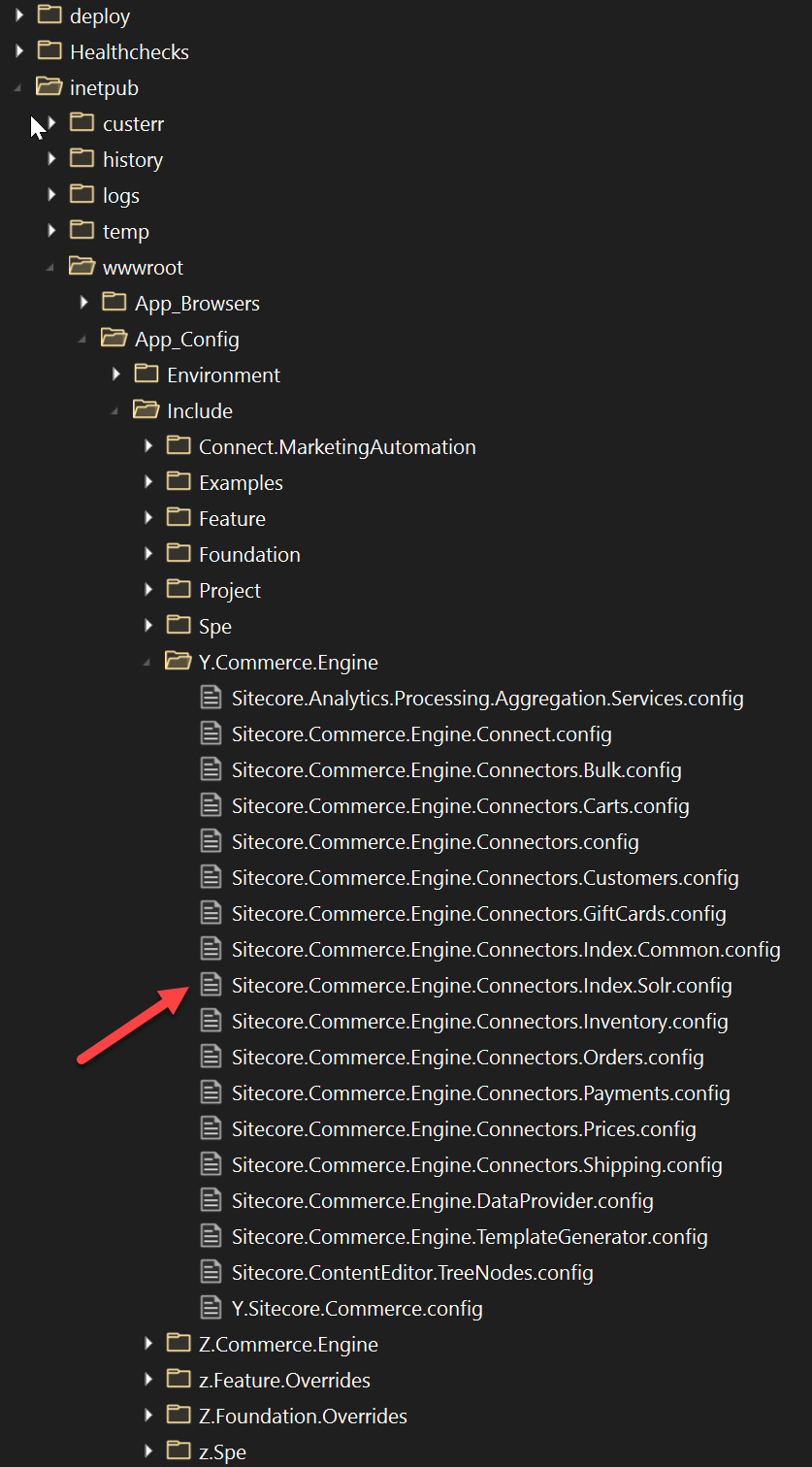The width and height of the screenshot is (812, 1467).
Task: Click the Y.Commerce.Engine open folder icon
Action: coord(178,662)
